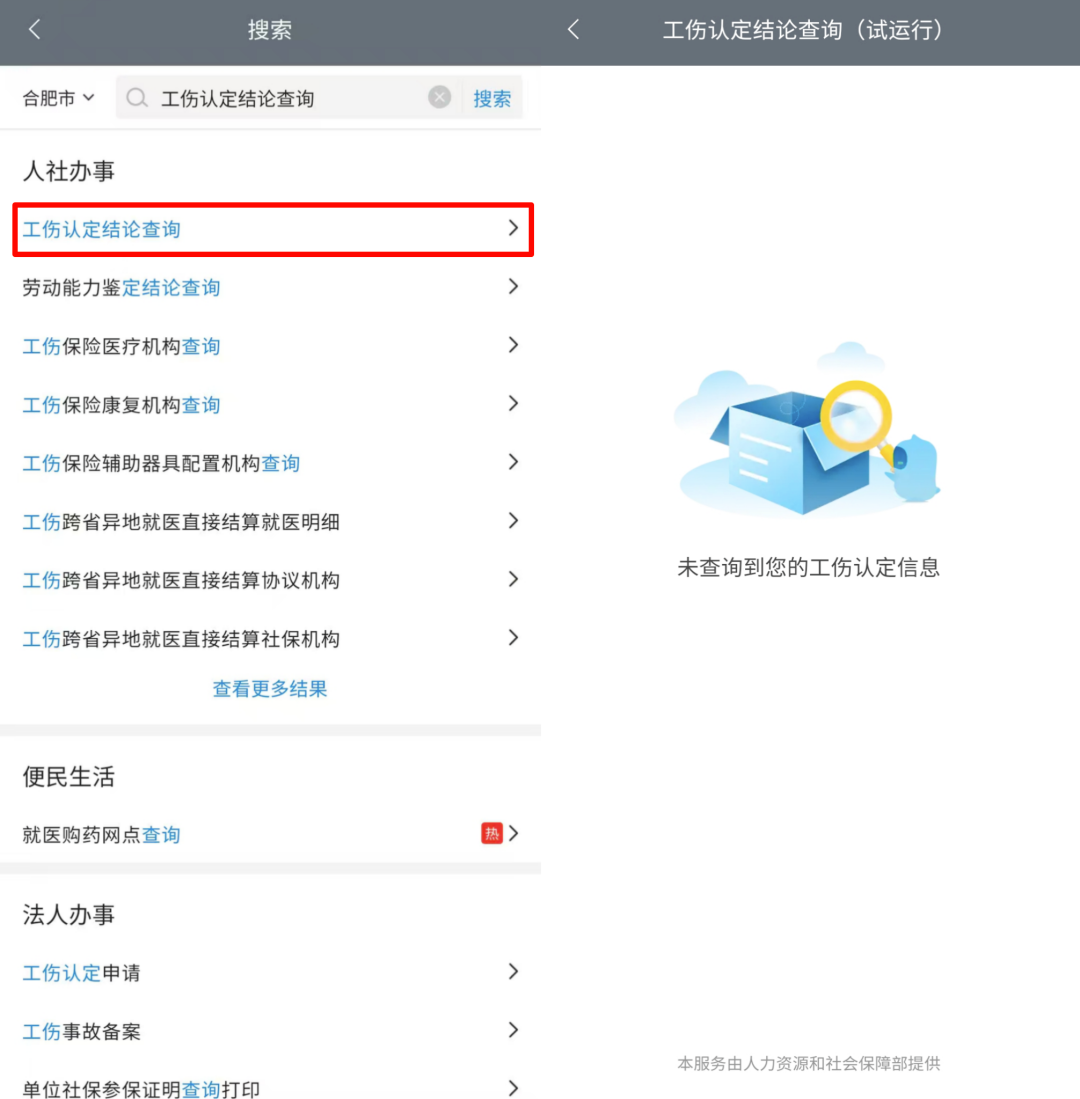Click 本服务由人力资源和社会保障部提供 footer text
1080x1099 pixels.
809,1063
